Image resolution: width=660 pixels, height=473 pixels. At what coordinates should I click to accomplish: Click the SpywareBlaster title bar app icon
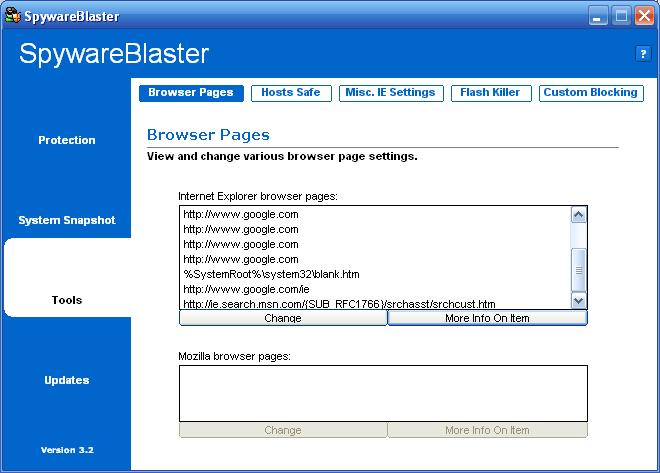(x=12, y=15)
